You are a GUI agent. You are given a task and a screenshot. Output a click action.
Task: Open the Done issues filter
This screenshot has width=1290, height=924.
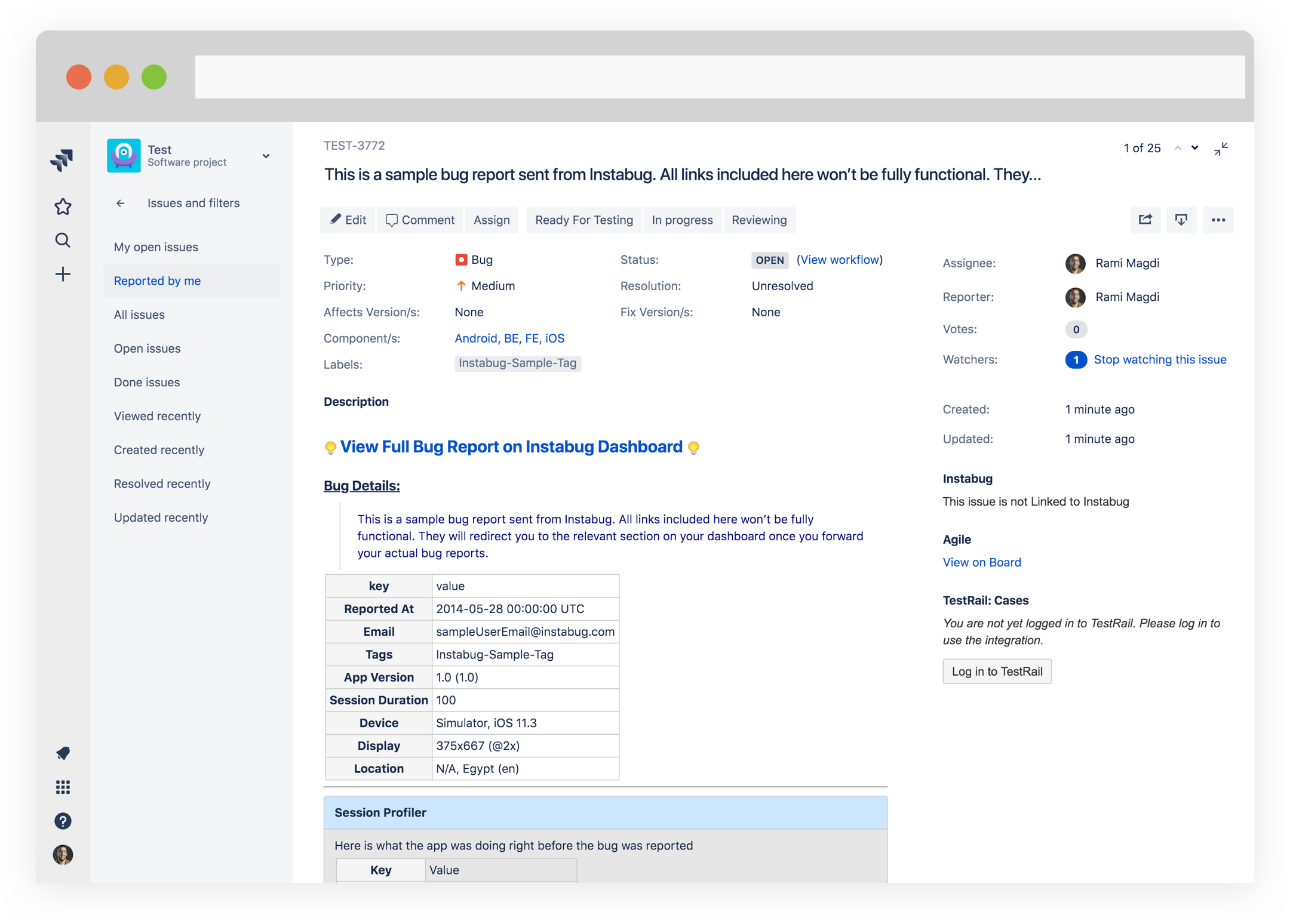pos(146,382)
